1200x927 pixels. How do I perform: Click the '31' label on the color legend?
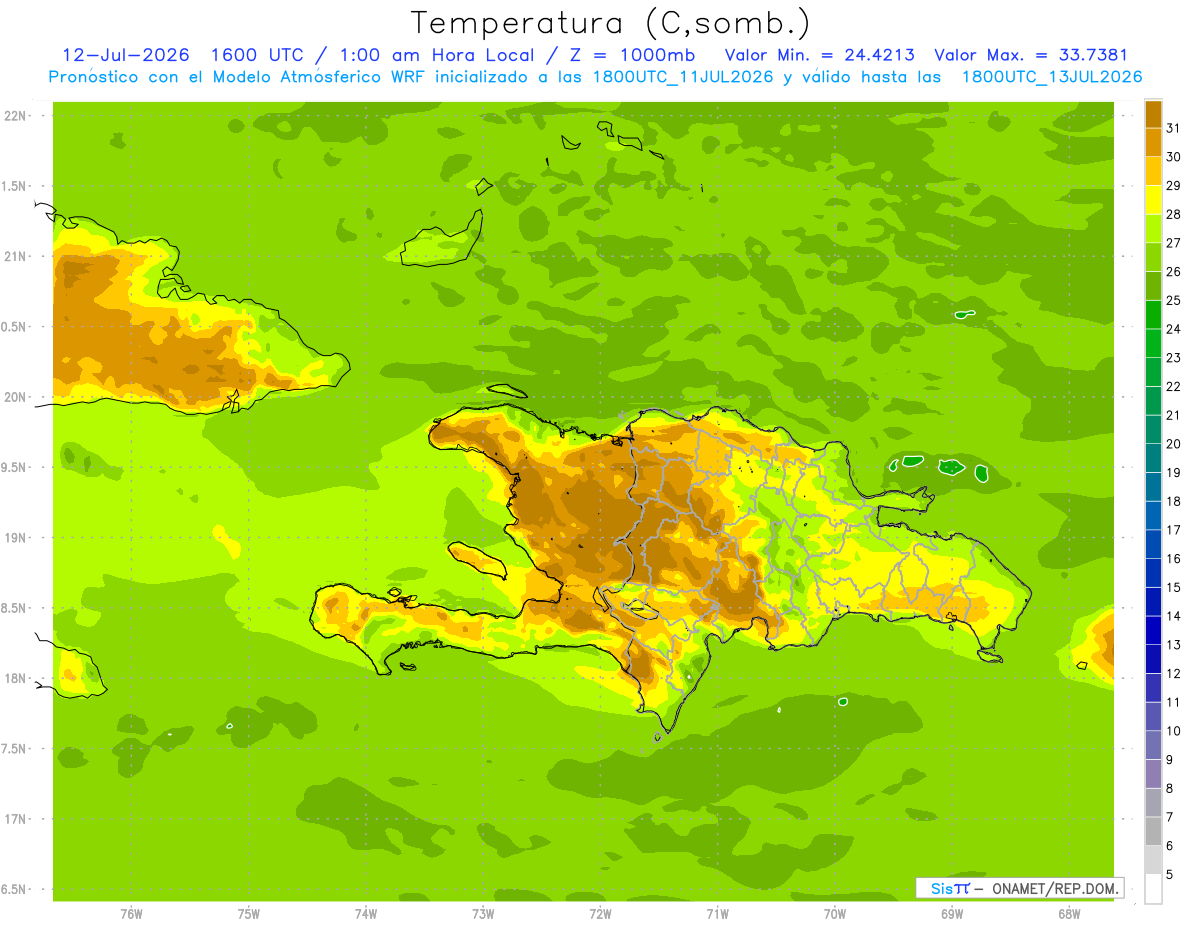pyautogui.click(x=1174, y=128)
